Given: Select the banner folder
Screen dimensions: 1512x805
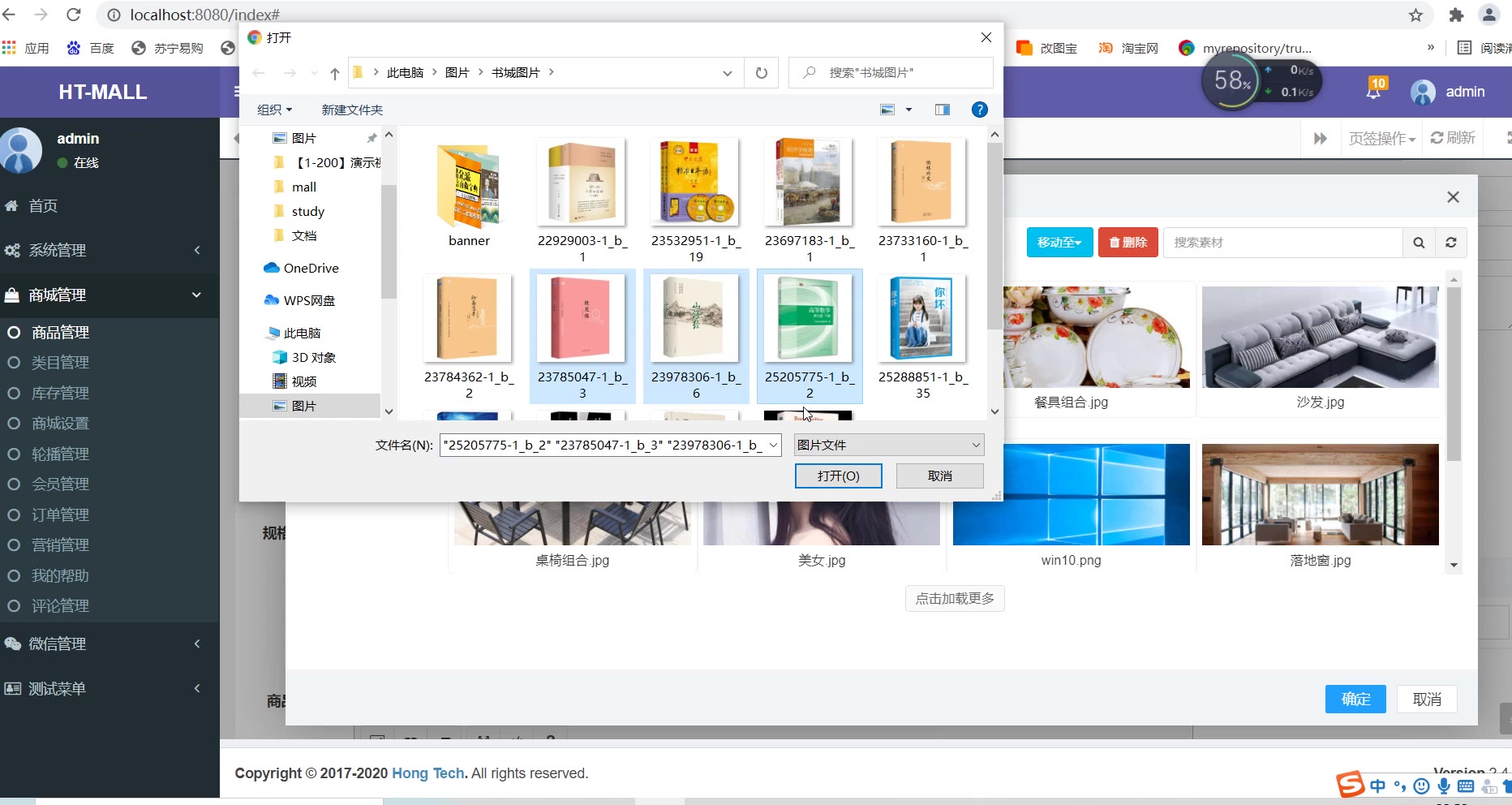Looking at the screenshot, I should 469,195.
